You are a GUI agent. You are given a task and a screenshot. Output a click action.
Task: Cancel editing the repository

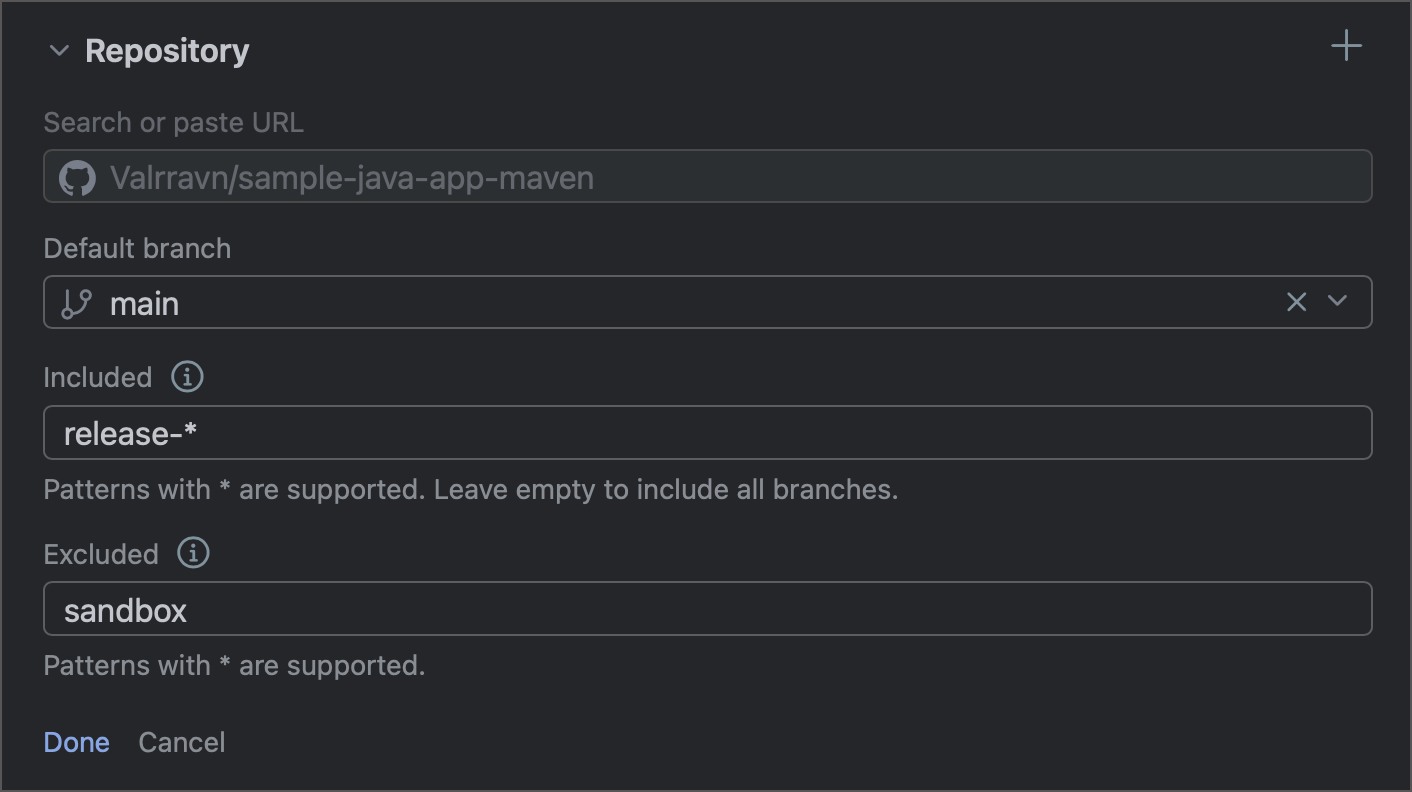(x=181, y=742)
